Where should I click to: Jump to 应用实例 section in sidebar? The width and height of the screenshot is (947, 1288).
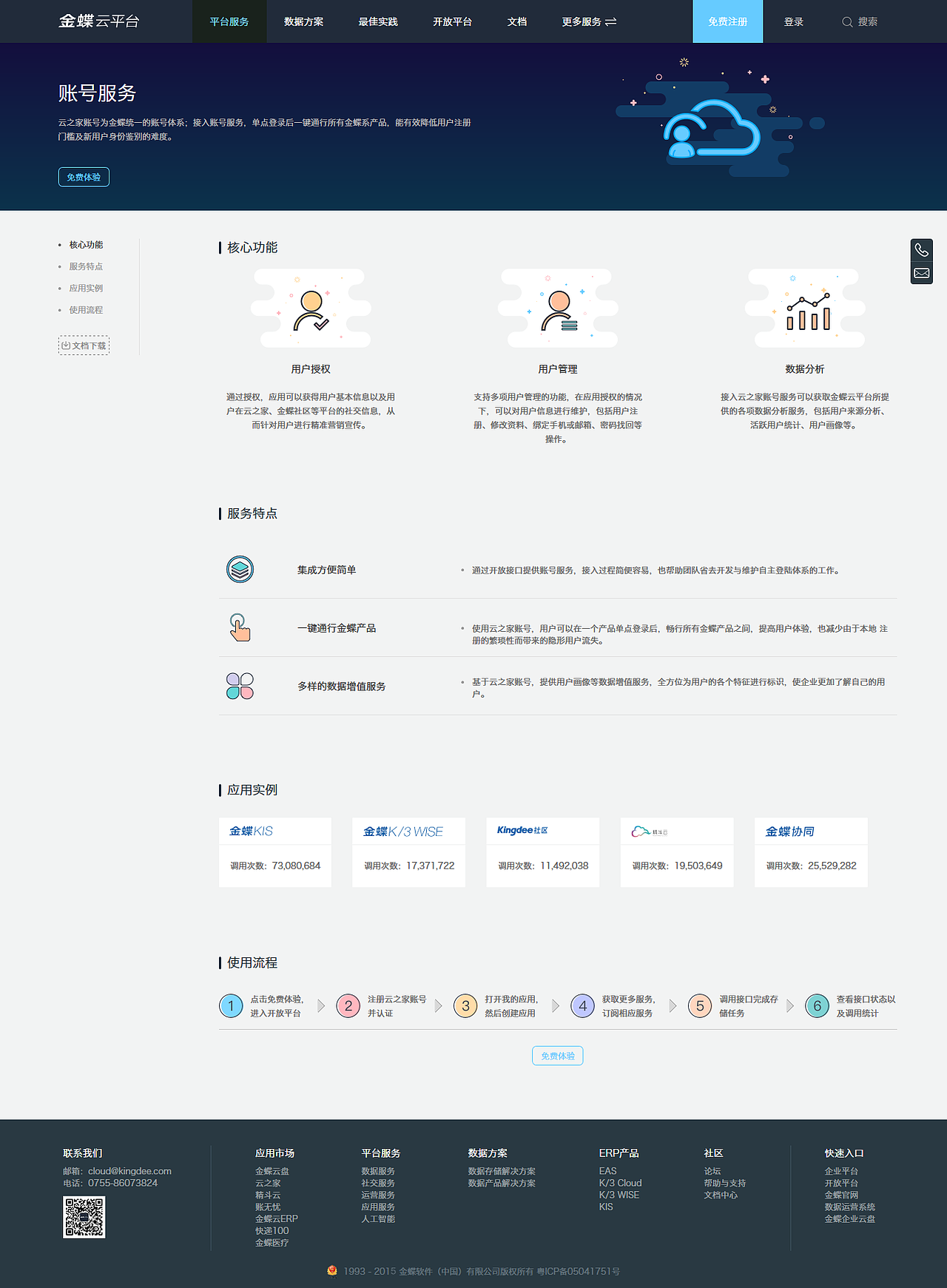click(x=86, y=289)
